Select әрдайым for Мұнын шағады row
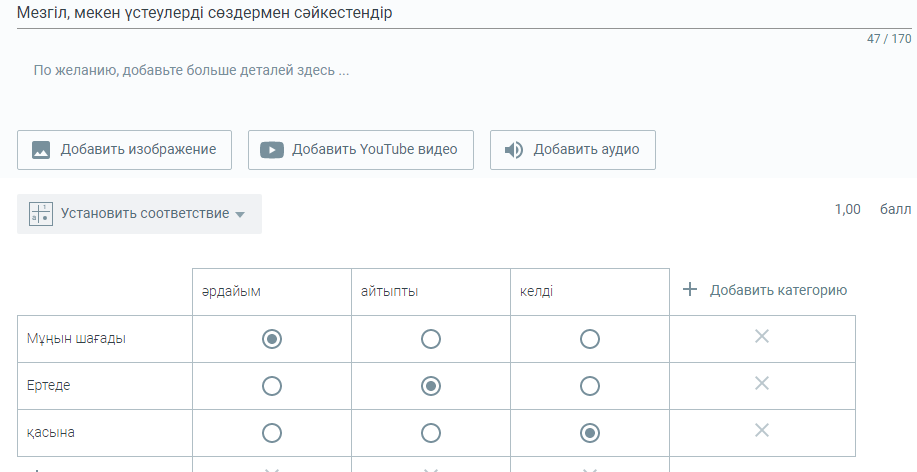 tap(271, 339)
